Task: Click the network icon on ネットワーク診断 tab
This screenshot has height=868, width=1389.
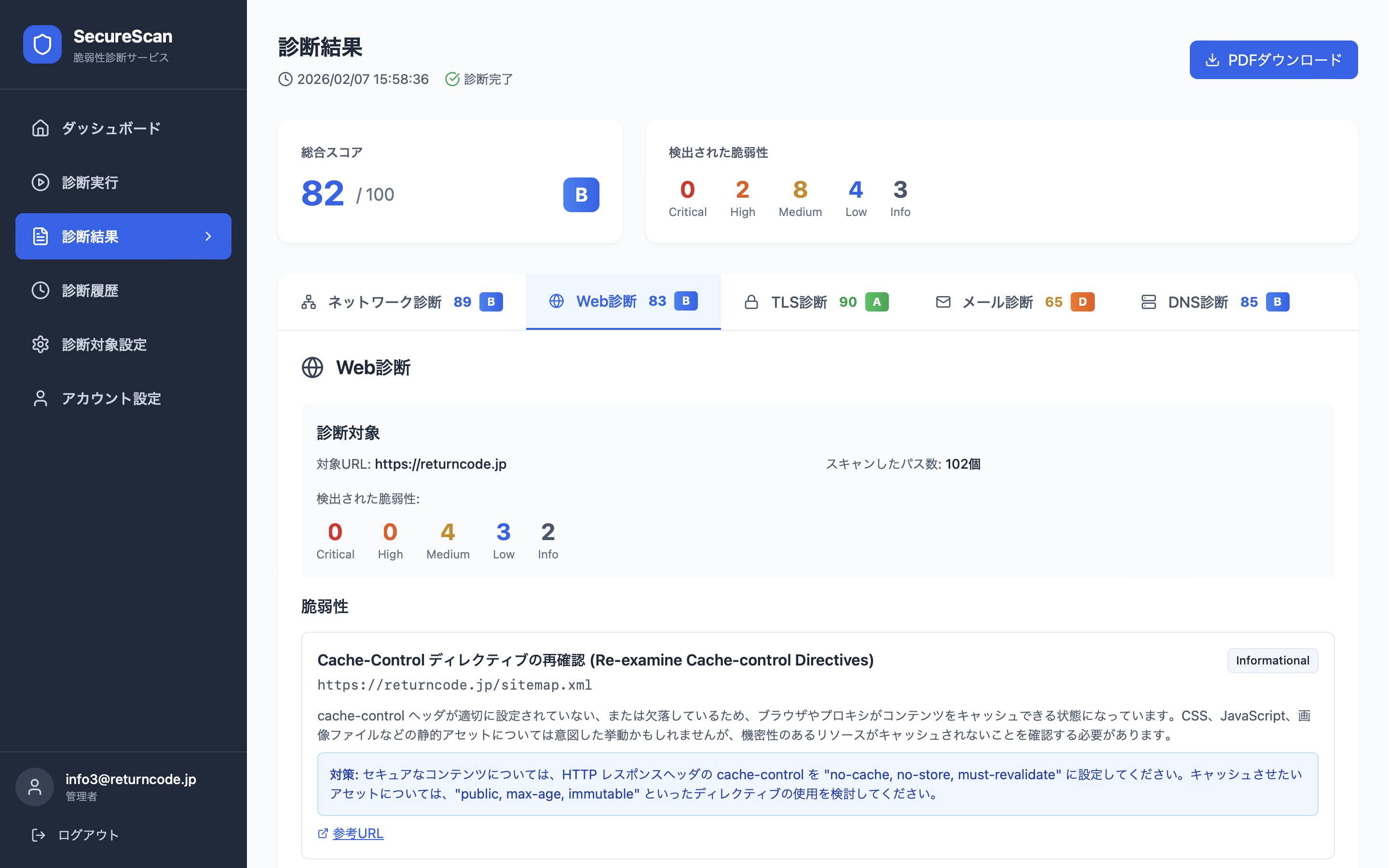Action: point(309,301)
